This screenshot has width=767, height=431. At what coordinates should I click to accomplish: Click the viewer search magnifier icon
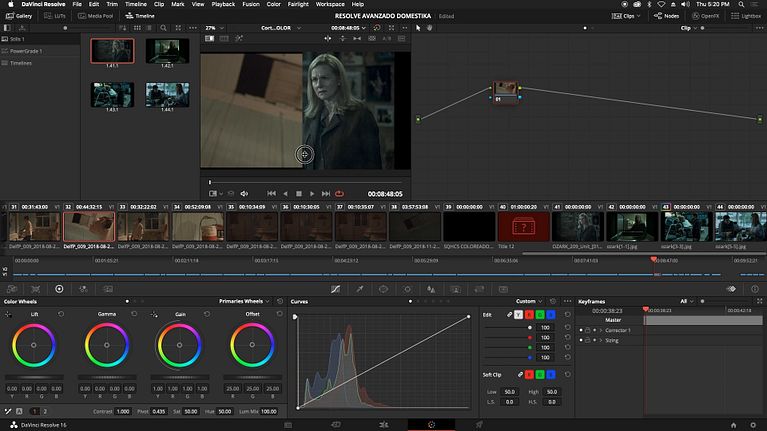[x=163, y=28]
